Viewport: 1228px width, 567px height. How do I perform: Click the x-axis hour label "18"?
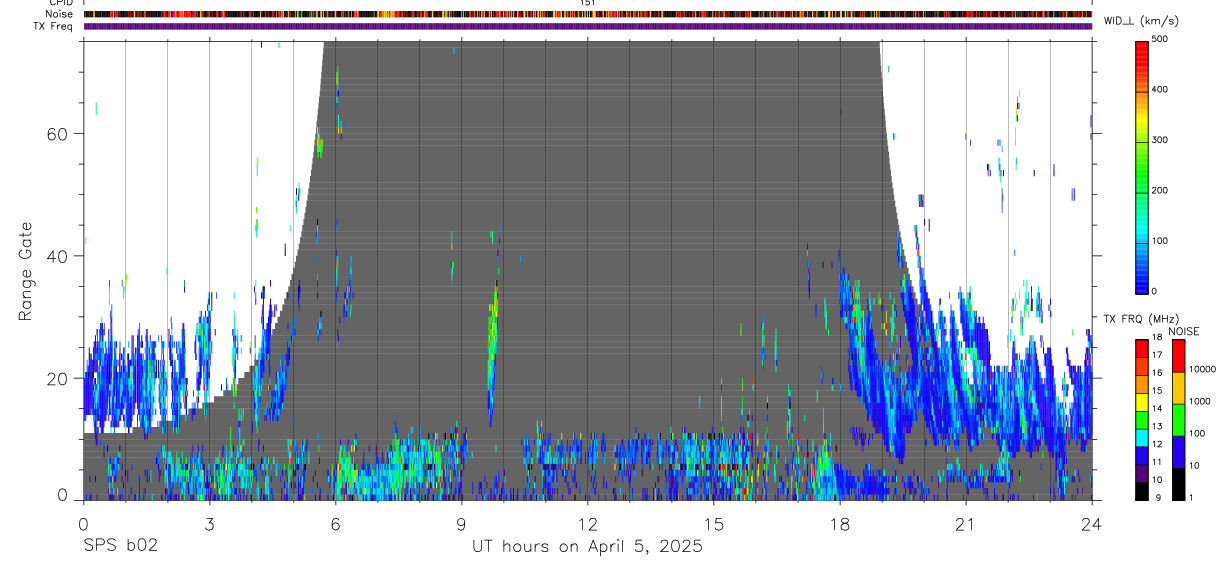(840, 524)
